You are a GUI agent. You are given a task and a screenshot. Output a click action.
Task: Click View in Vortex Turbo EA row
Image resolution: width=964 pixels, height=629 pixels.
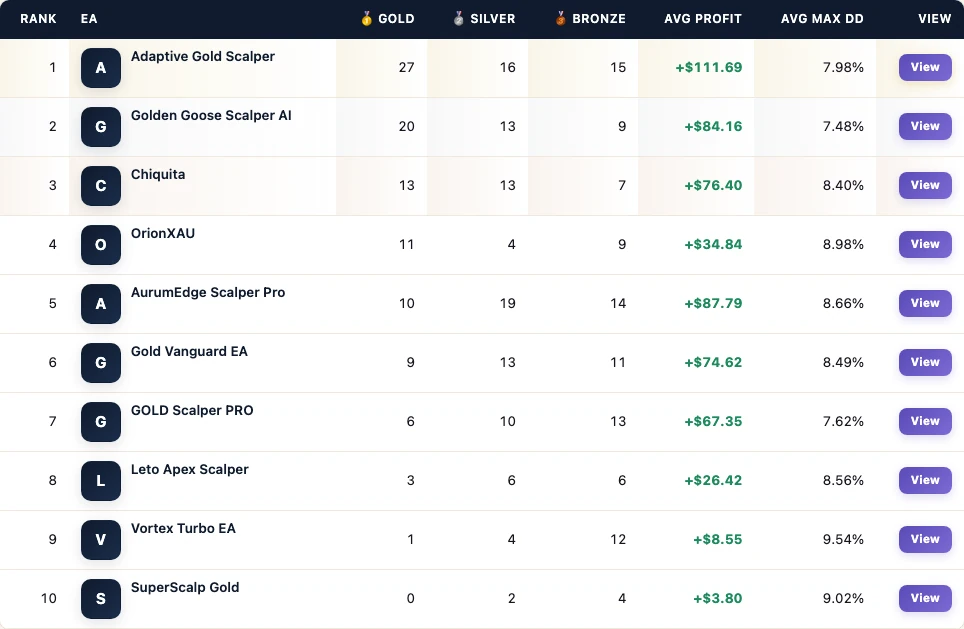[925, 539]
